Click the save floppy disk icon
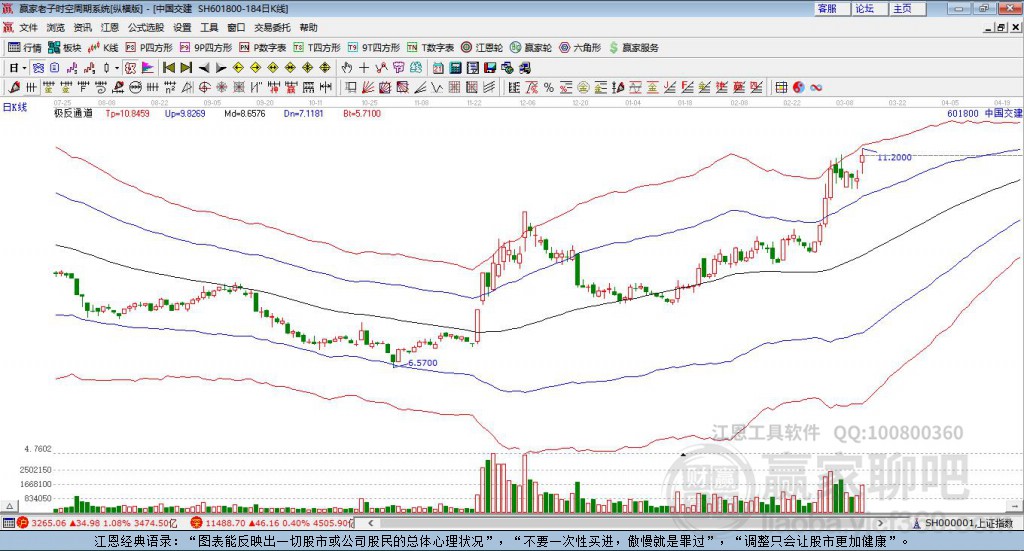 (x=490, y=68)
